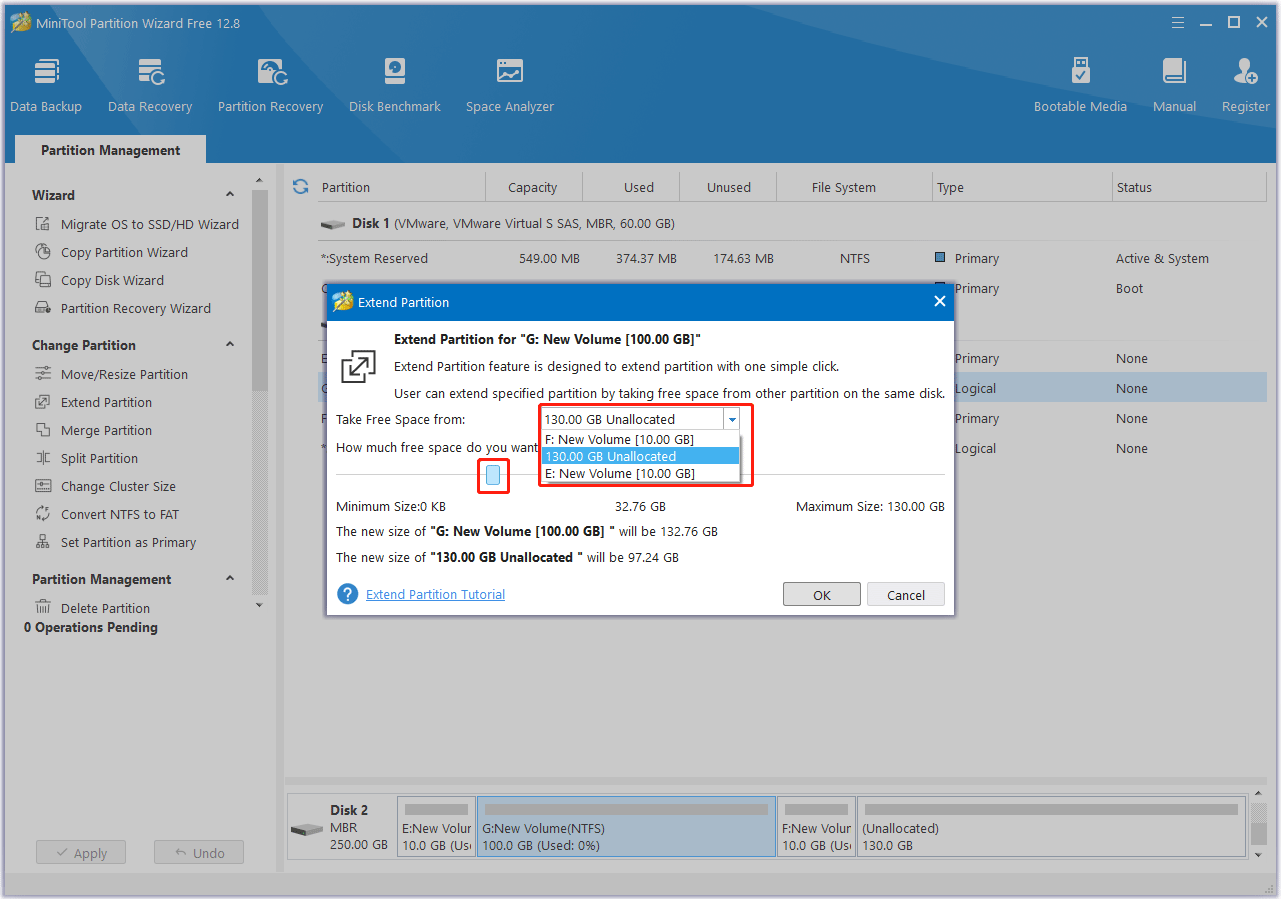
Task: Switch to the Partition Management tab
Action: pyautogui.click(x=110, y=150)
